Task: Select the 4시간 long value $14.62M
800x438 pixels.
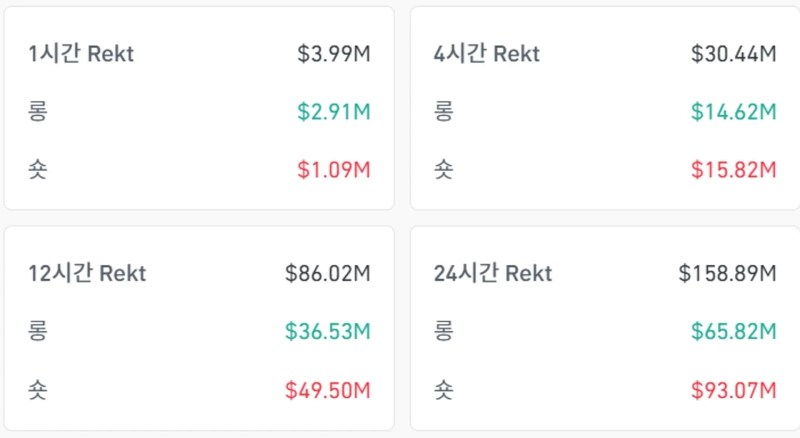Action: pyautogui.click(x=734, y=112)
